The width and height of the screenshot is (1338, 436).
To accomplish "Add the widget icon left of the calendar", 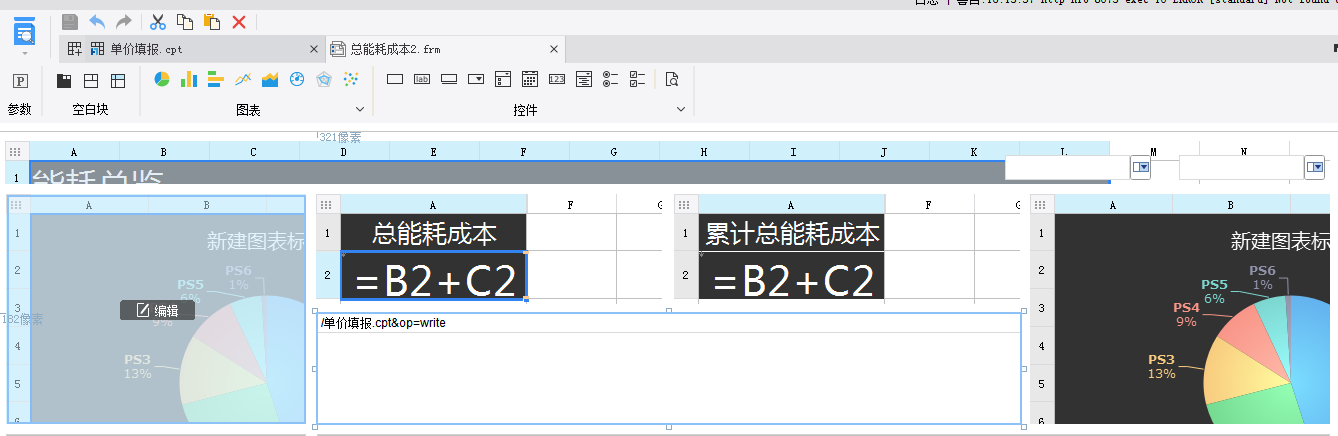I will pyautogui.click(x=503, y=79).
